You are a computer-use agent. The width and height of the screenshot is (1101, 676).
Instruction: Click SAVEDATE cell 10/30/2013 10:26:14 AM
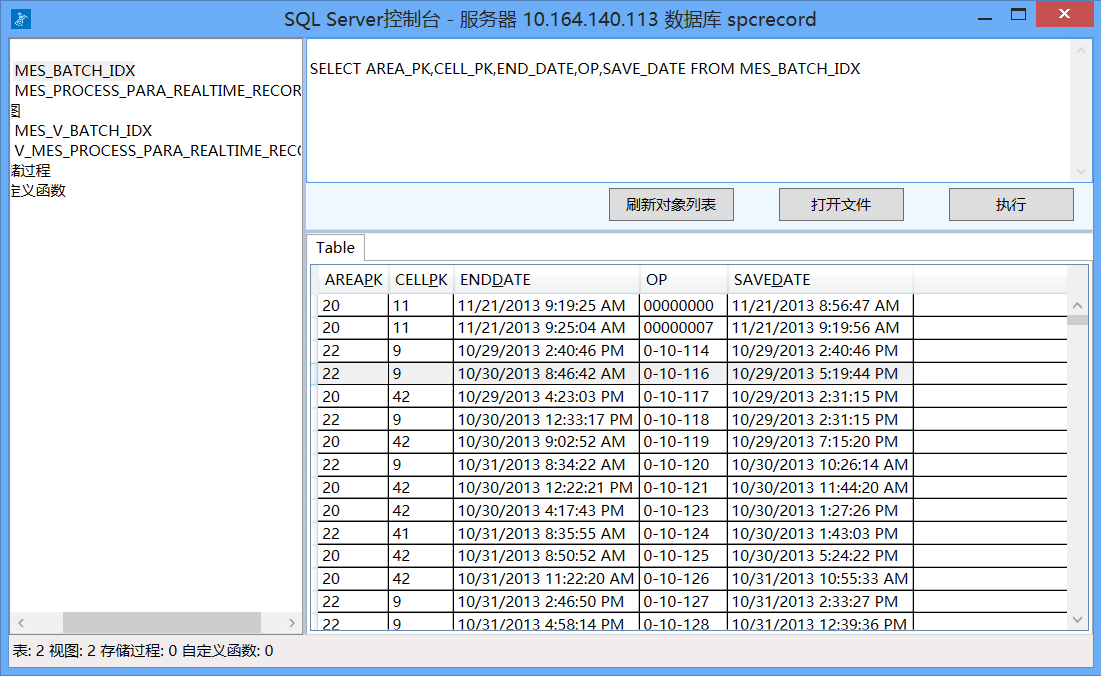click(x=820, y=465)
